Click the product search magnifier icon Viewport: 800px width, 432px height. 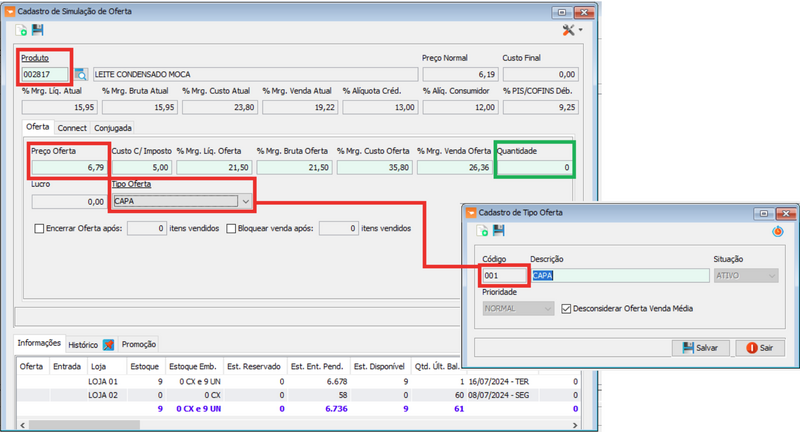[x=81, y=74]
